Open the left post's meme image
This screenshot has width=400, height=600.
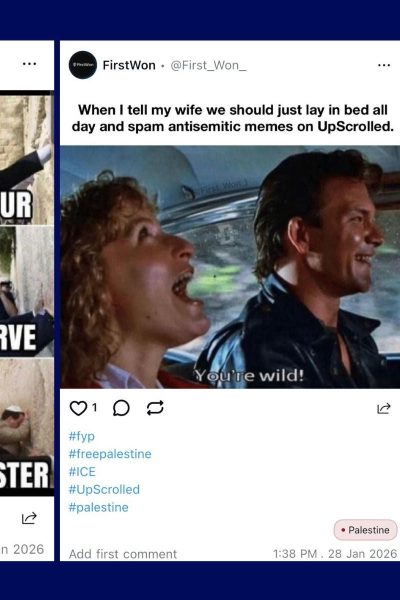tap(26, 293)
